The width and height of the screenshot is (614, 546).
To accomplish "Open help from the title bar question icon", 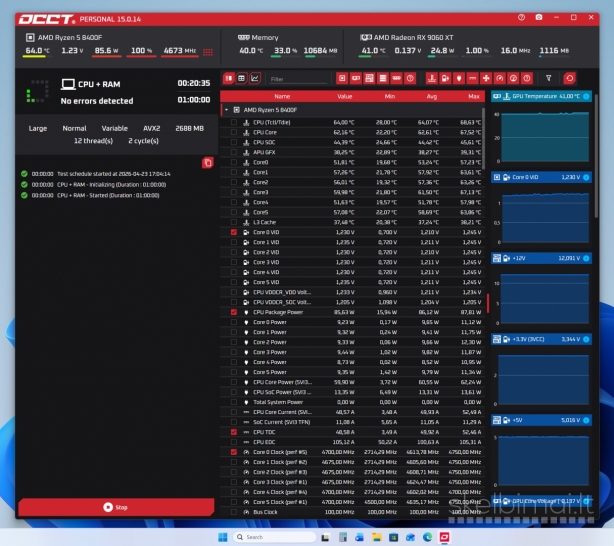I will point(521,18).
